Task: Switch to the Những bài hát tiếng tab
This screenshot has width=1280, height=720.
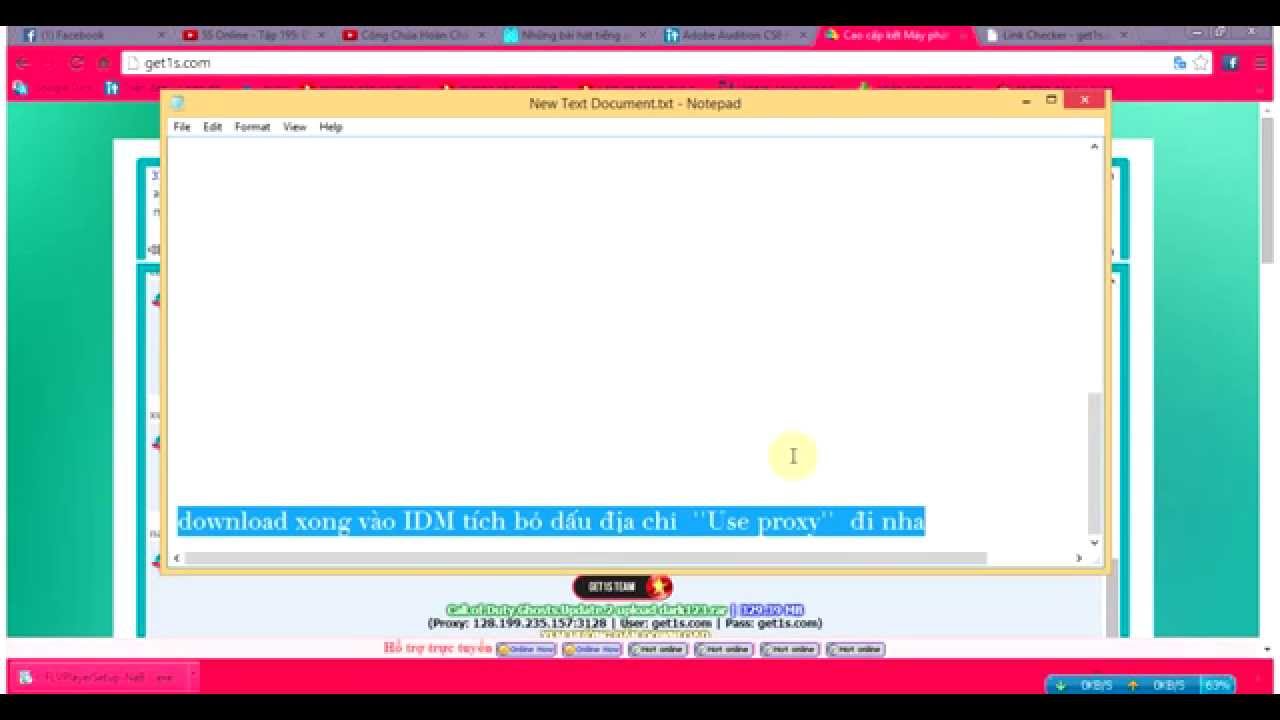Action: point(575,35)
